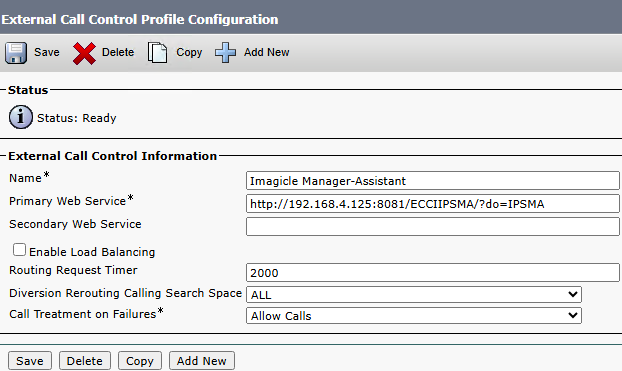Screen dimensions: 622x371
Task: Open Diversion Rerouting Calling Search Space dropdown
Action: pos(414,295)
